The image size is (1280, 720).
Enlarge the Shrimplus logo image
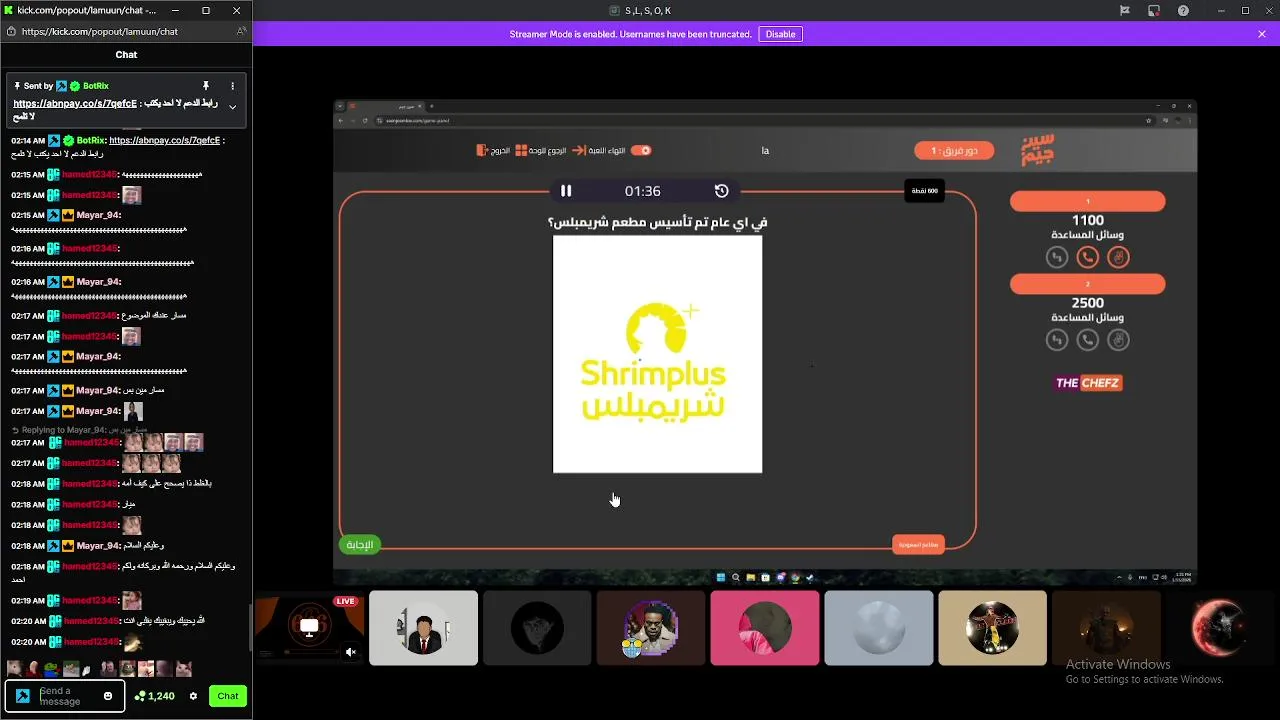[657, 354]
